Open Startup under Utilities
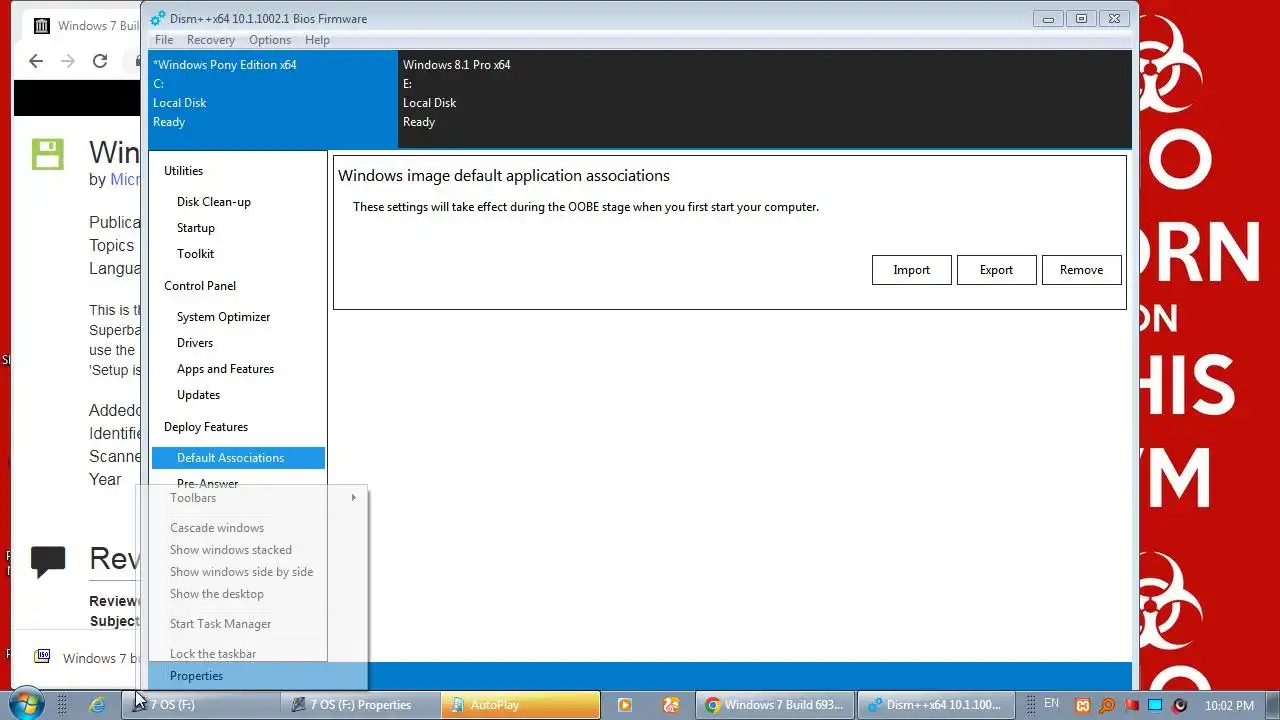The image size is (1280, 720). coord(196,228)
